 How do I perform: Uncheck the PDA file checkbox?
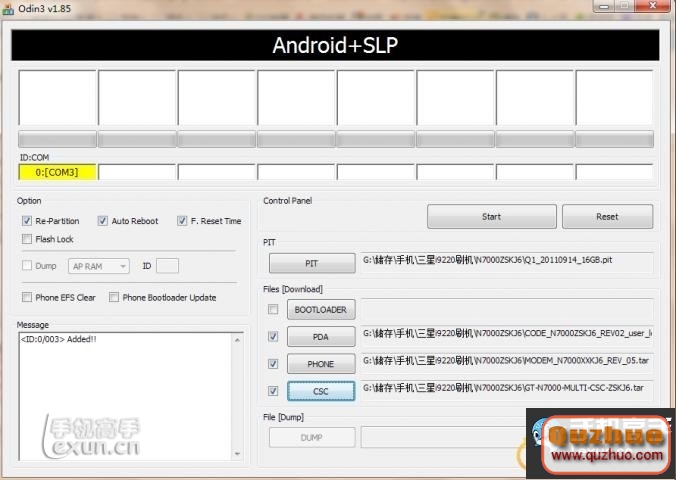click(x=273, y=336)
